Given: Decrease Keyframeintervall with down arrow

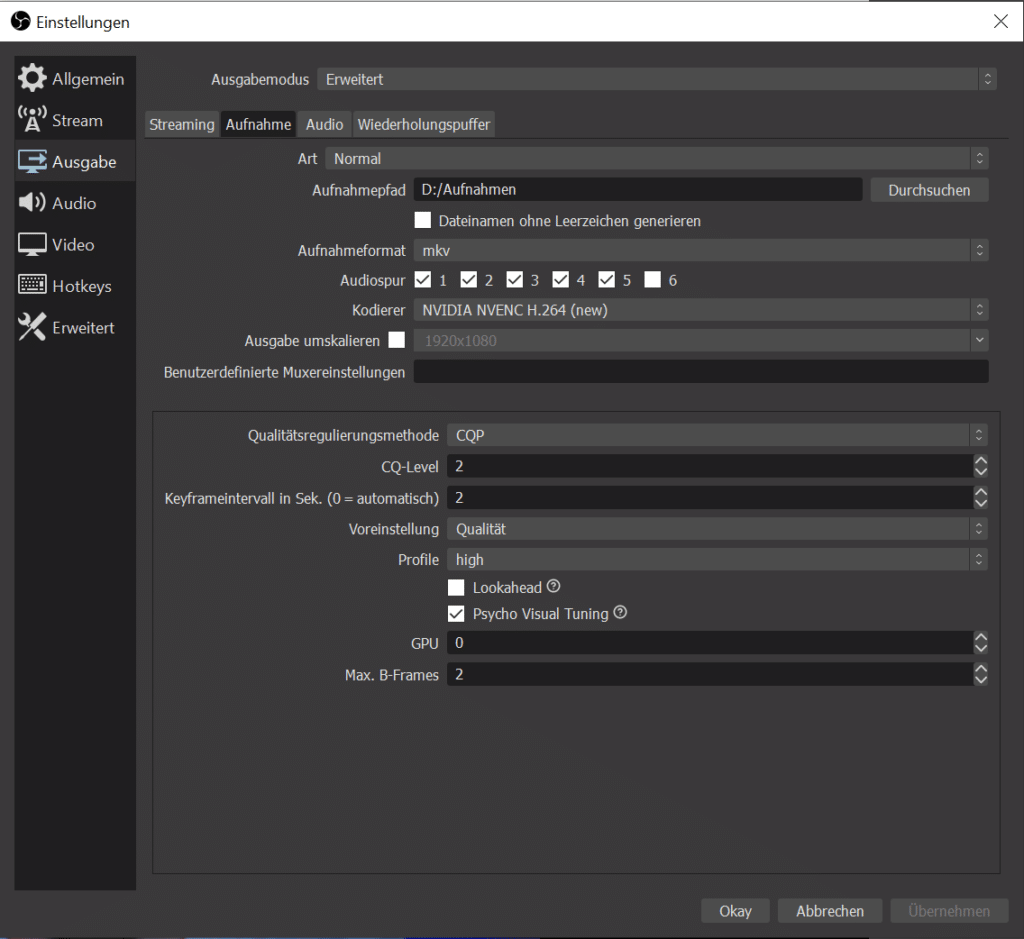Looking at the screenshot, I should [x=980, y=503].
